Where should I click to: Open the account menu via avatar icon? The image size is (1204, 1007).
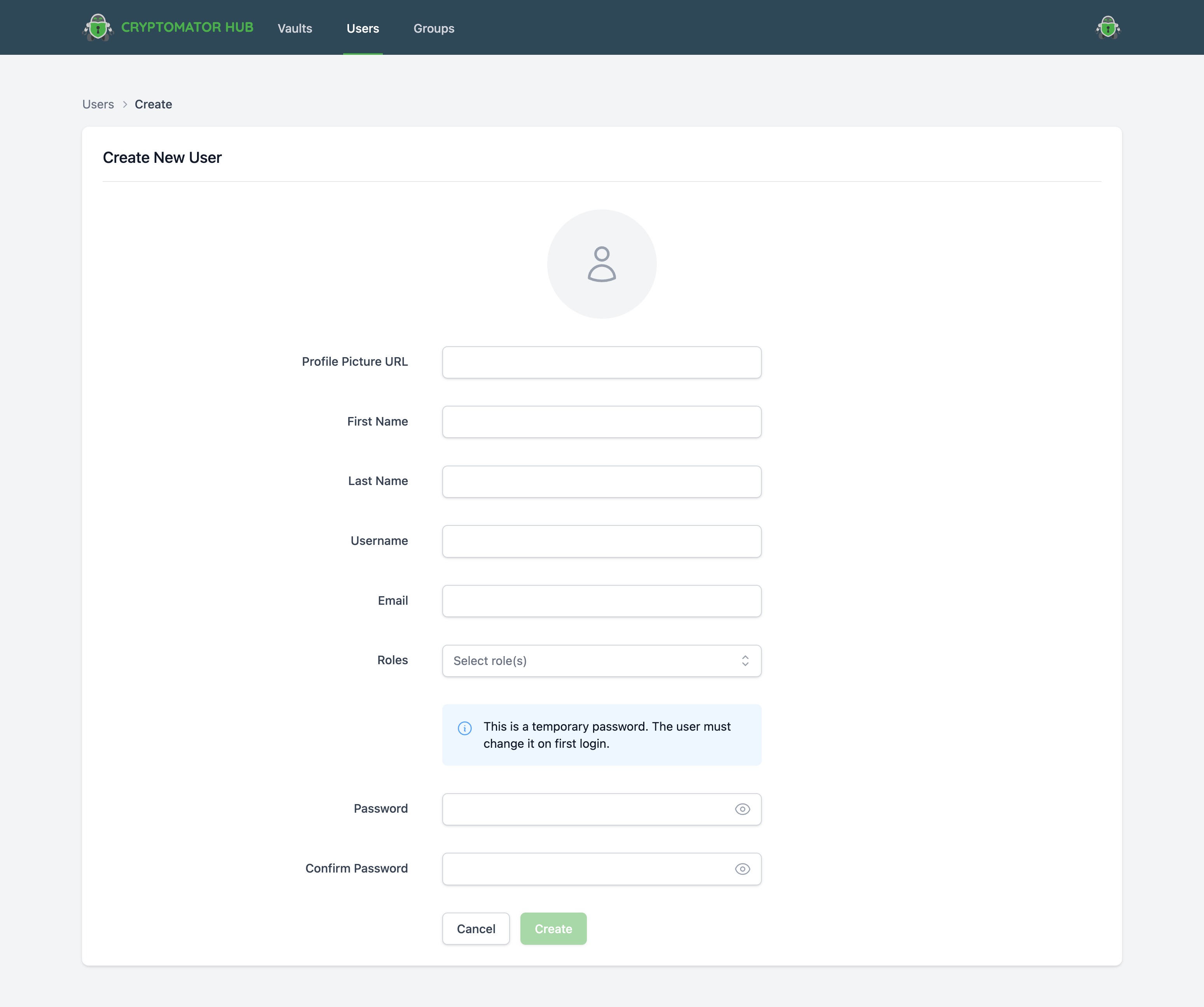(x=1108, y=27)
